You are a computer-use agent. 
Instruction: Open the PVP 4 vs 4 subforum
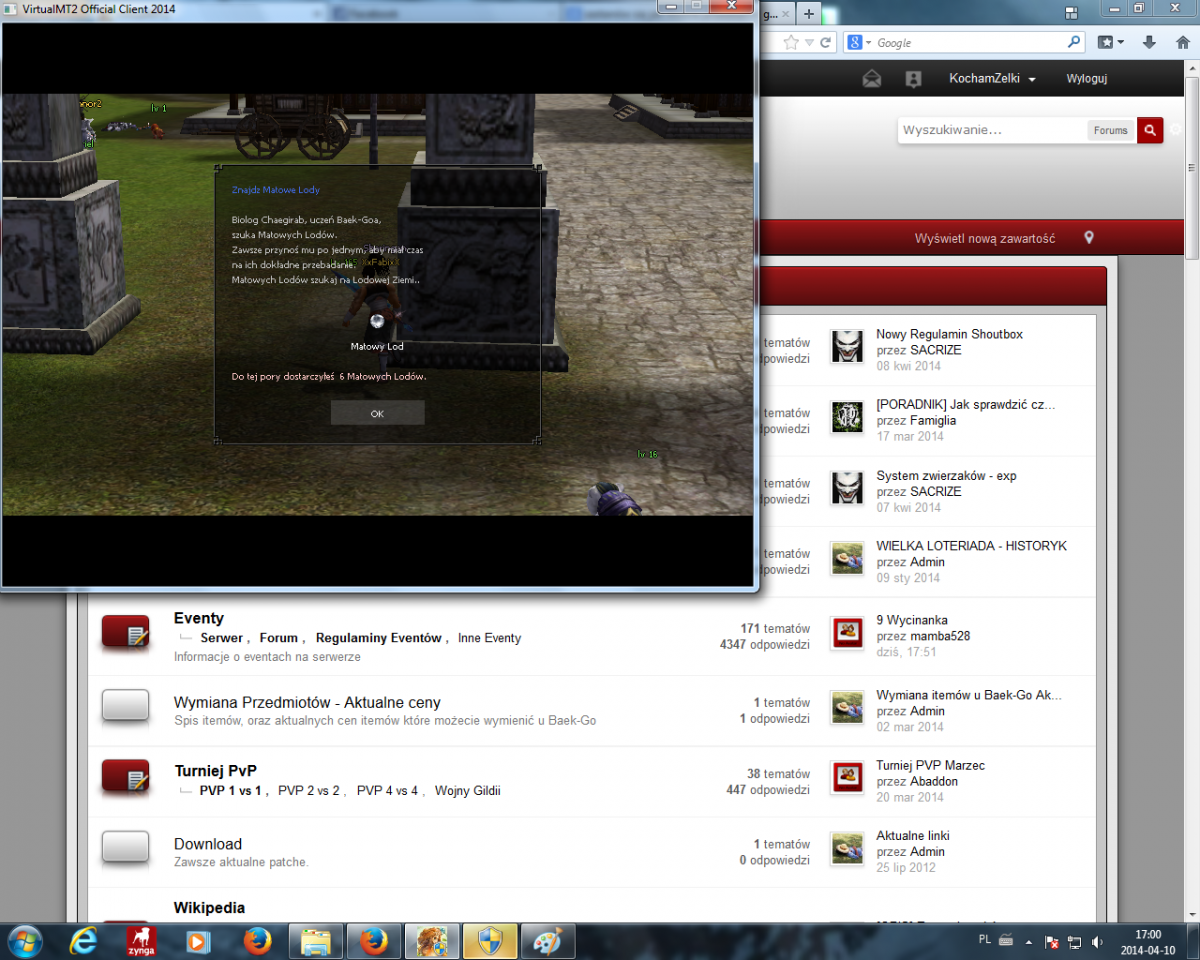tap(387, 790)
